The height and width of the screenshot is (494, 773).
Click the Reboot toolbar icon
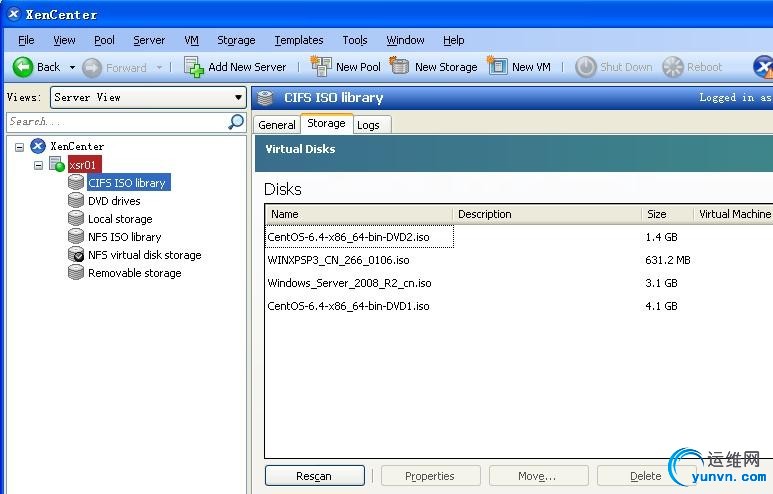point(673,67)
